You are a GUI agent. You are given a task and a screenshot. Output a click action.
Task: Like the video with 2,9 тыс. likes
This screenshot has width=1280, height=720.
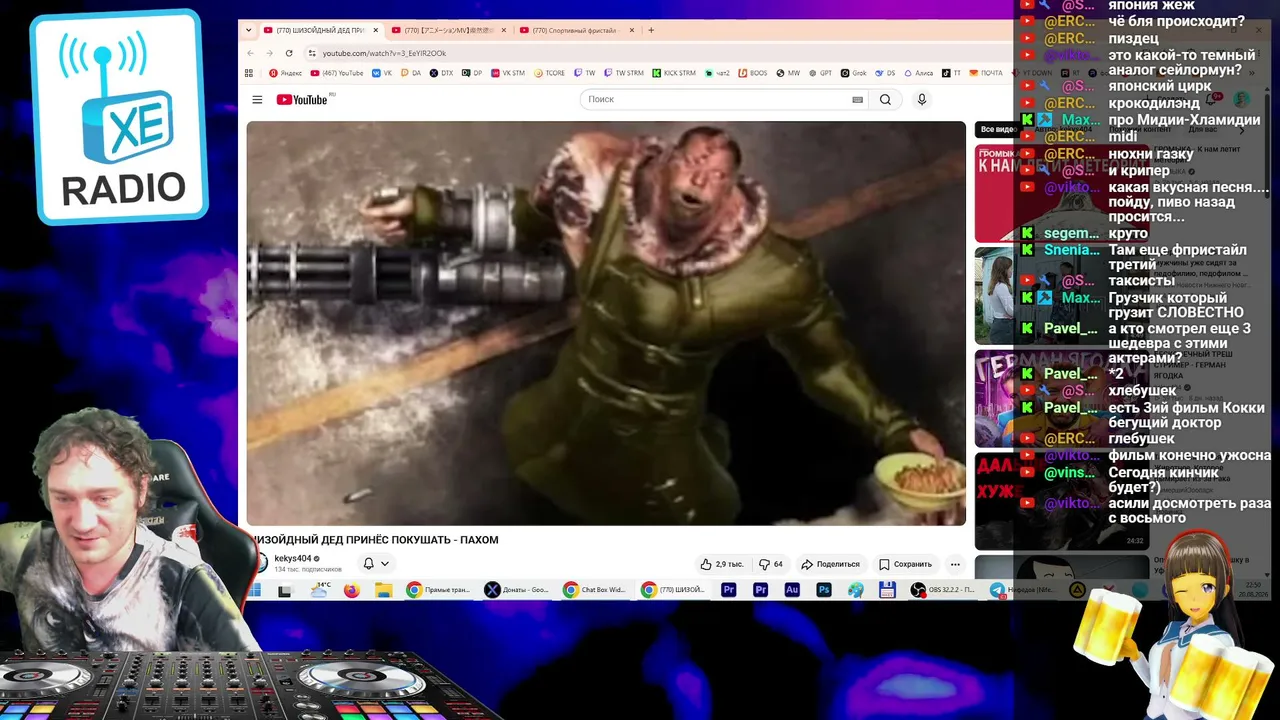(x=721, y=564)
